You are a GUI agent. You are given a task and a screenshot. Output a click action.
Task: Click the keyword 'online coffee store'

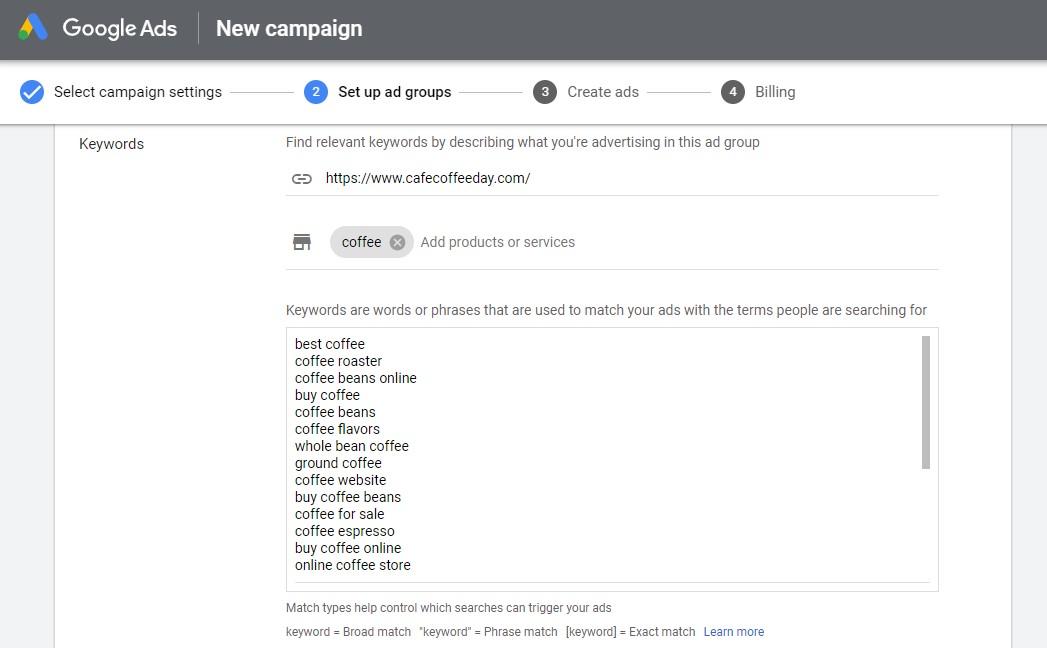pyautogui.click(x=353, y=565)
